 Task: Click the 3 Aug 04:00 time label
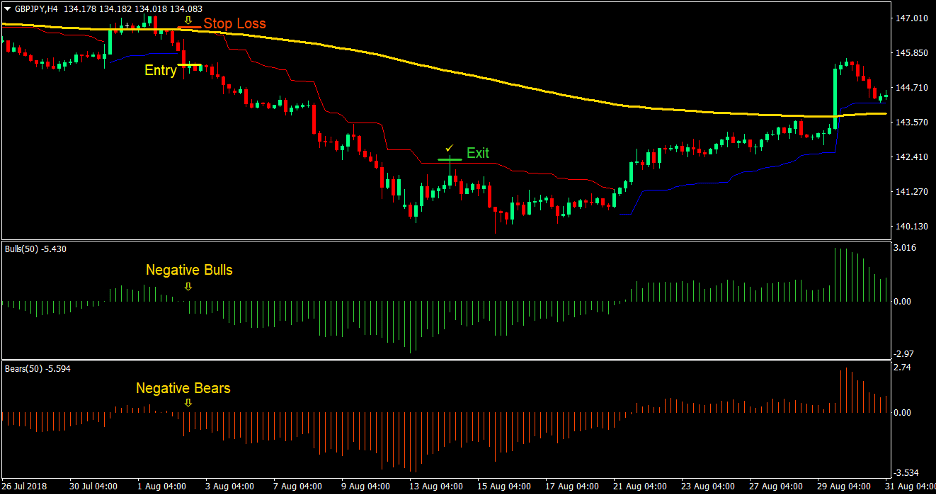tap(231, 486)
